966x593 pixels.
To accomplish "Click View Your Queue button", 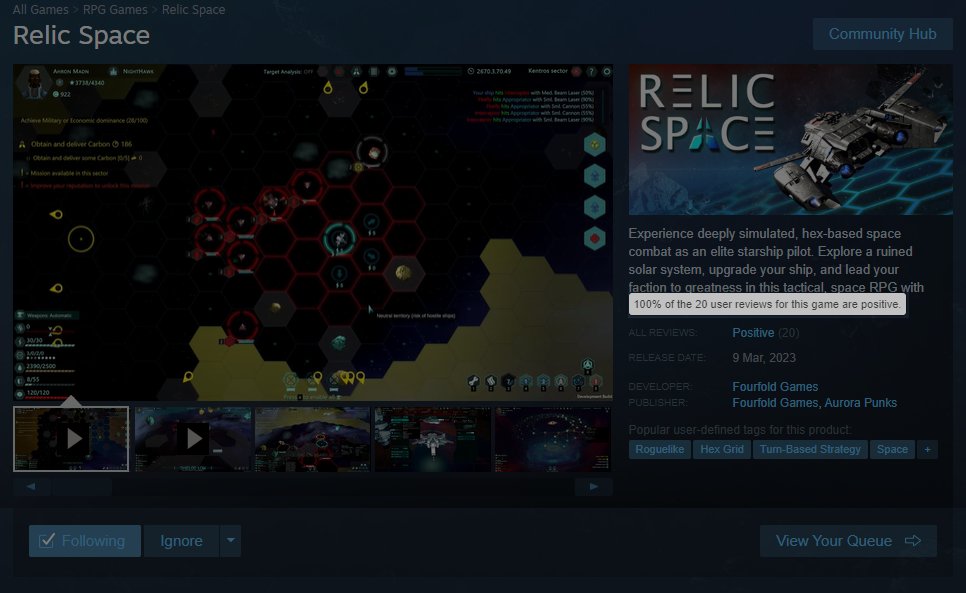I will (848, 541).
